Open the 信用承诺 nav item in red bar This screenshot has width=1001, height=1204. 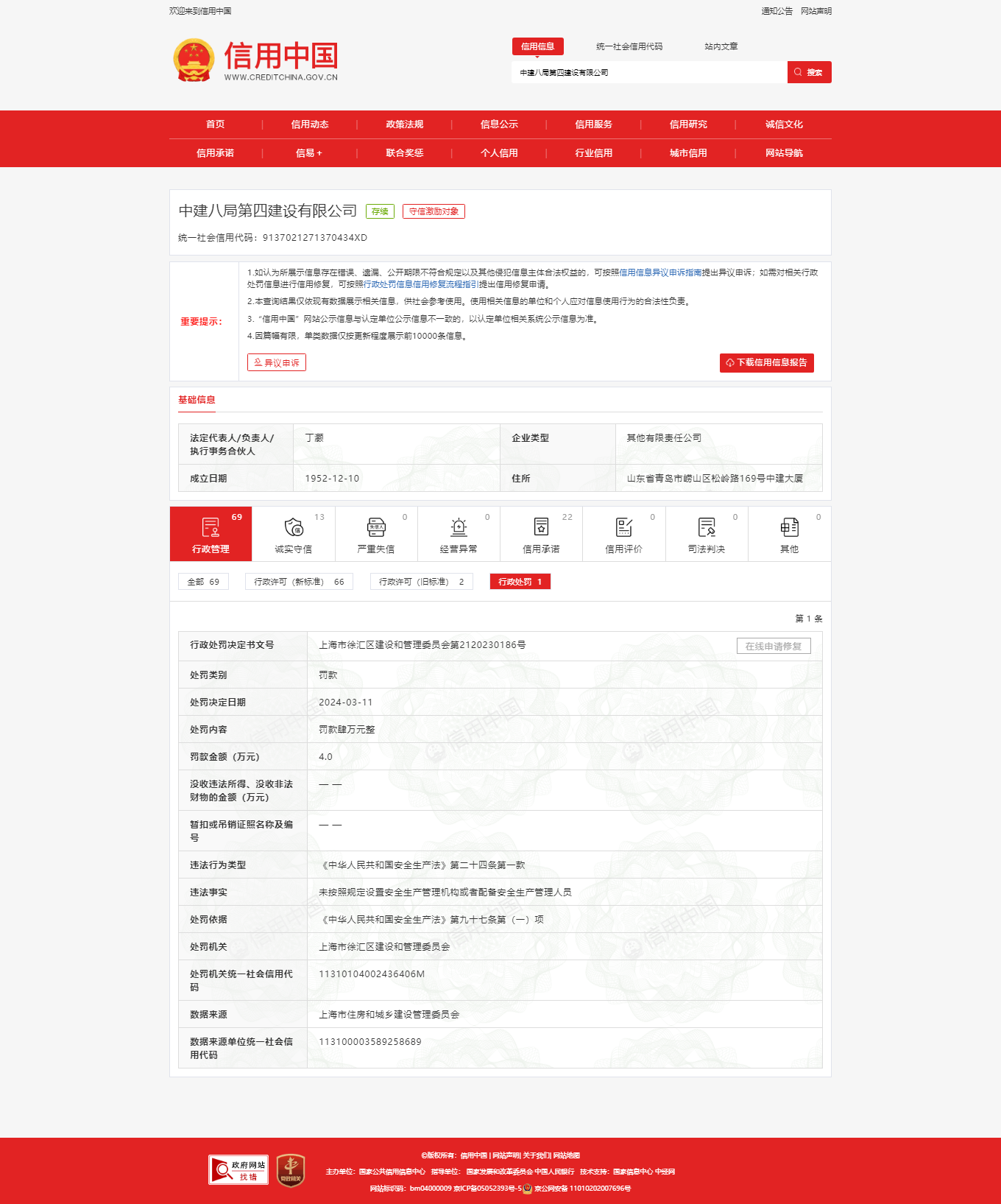[x=216, y=153]
